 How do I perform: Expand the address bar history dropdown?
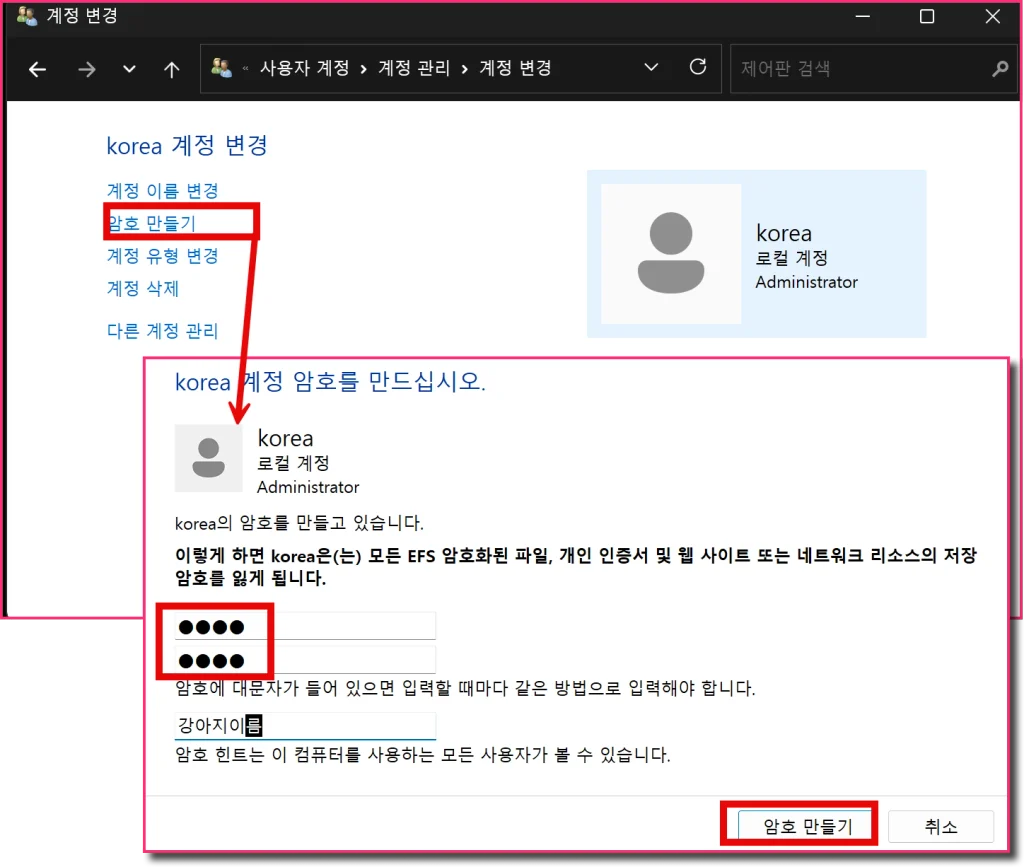(651, 67)
